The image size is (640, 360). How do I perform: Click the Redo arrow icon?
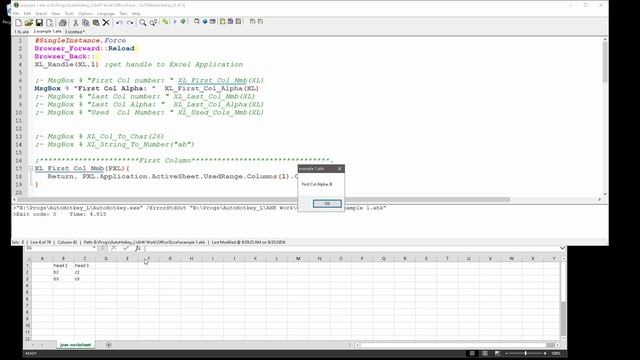[130, 22]
